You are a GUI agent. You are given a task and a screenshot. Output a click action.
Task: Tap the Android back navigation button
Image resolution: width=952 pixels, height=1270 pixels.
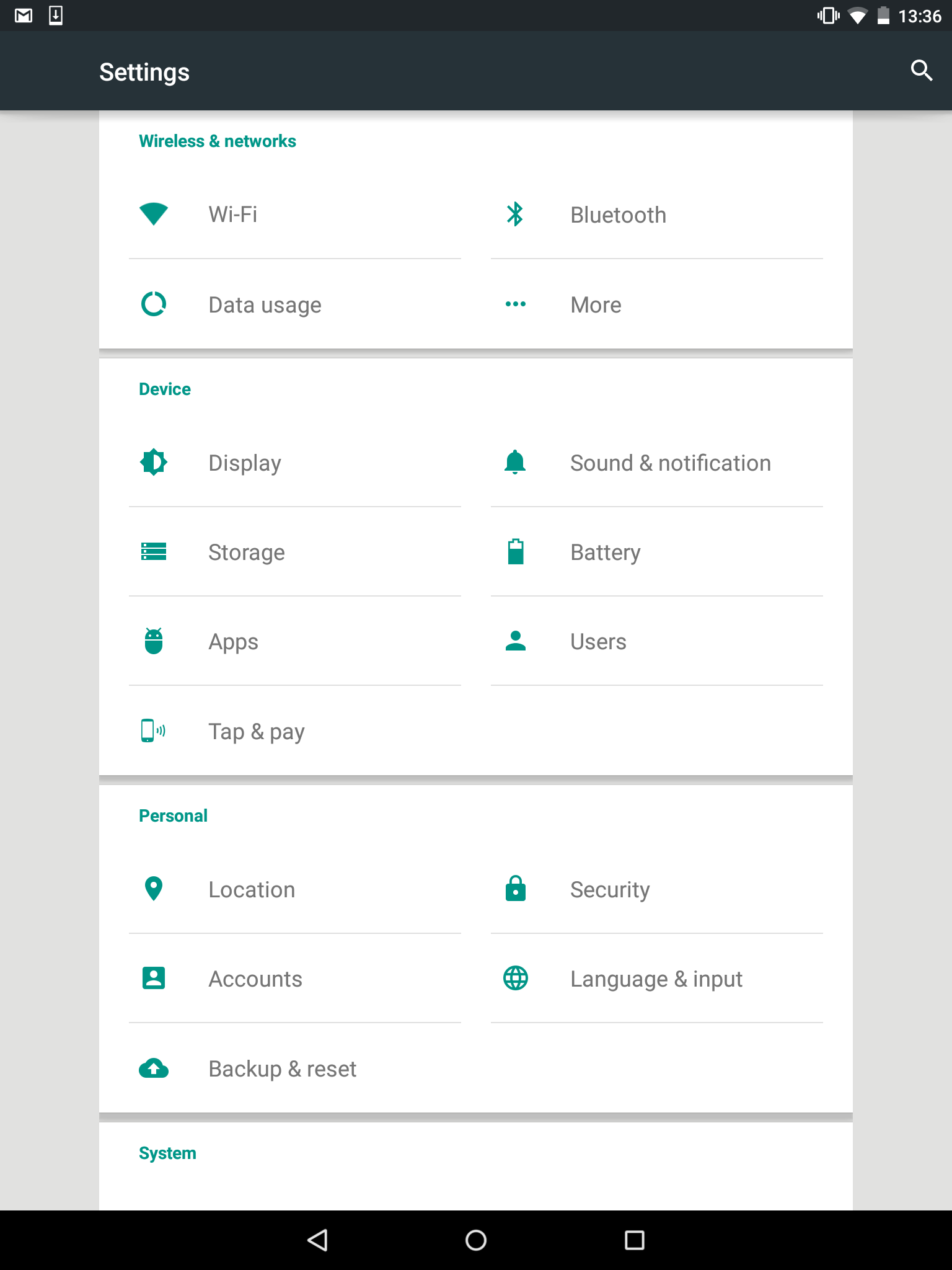pos(317,1240)
